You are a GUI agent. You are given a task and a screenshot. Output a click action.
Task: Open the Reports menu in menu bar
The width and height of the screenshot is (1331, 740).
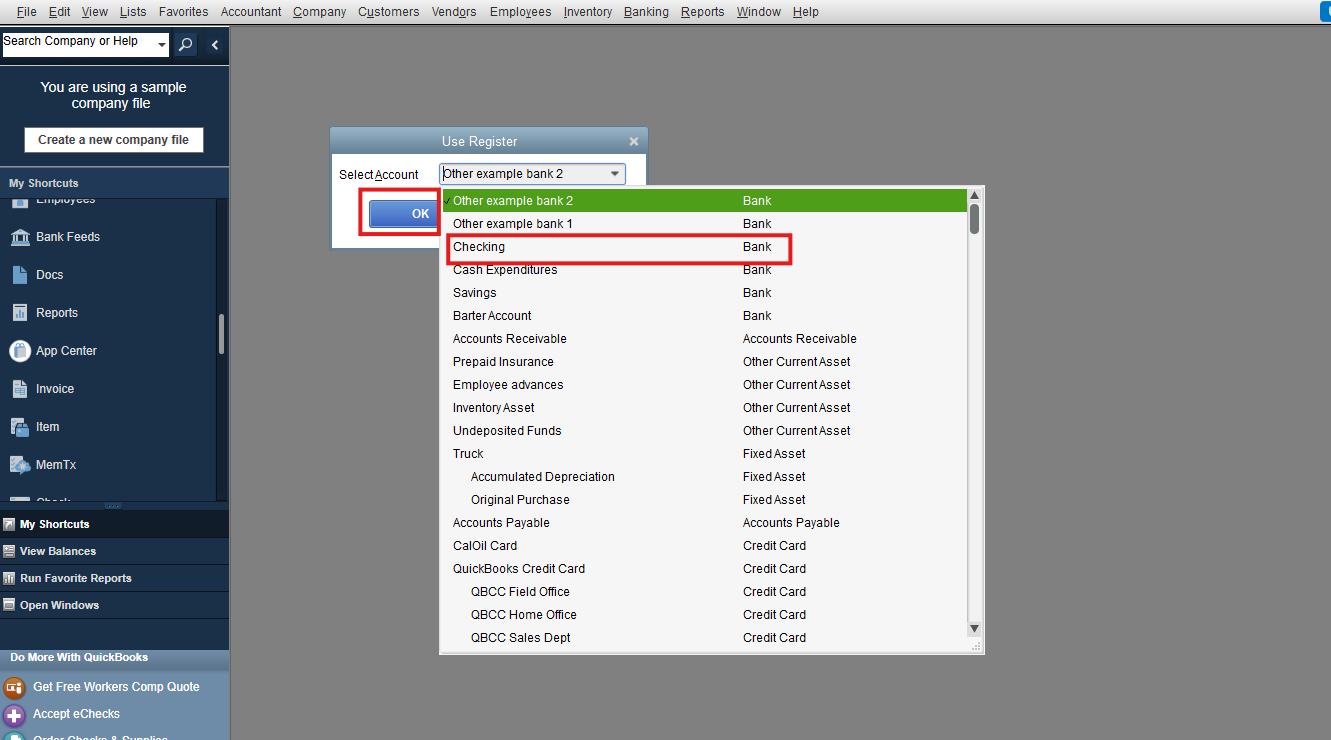[703, 12]
